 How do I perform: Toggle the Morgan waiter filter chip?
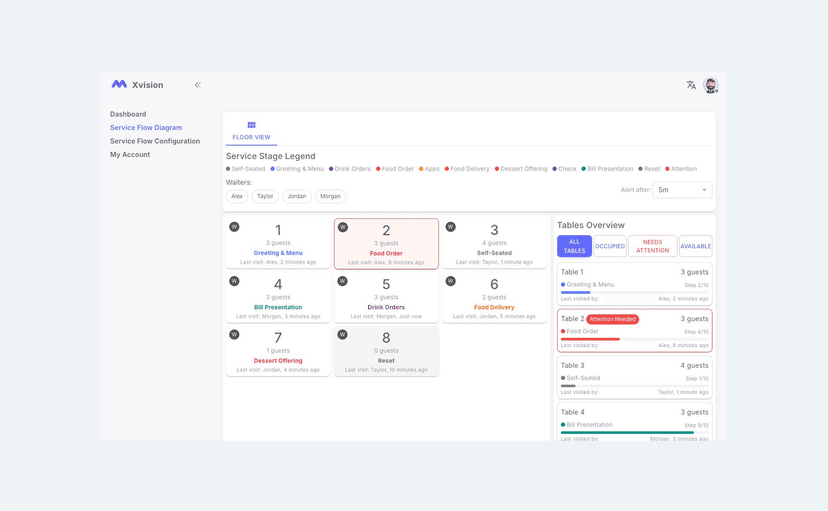[330, 196]
